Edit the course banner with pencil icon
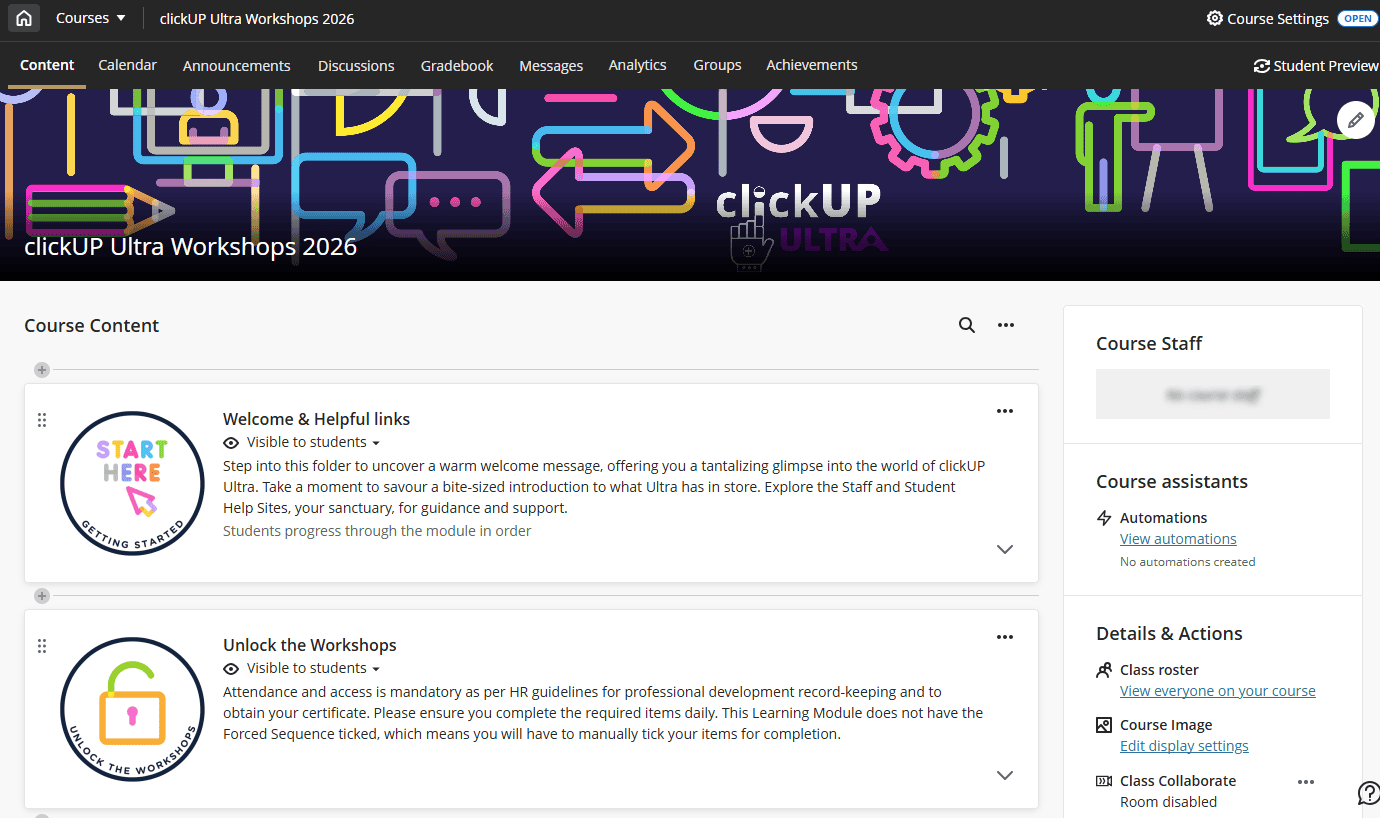The height and width of the screenshot is (818, 1380). point(1355,120)
